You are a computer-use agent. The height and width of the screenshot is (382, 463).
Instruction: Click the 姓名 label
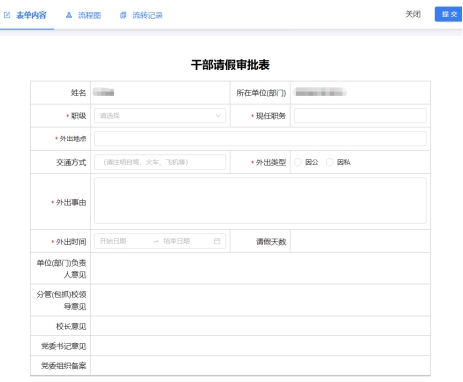(78, 93)
